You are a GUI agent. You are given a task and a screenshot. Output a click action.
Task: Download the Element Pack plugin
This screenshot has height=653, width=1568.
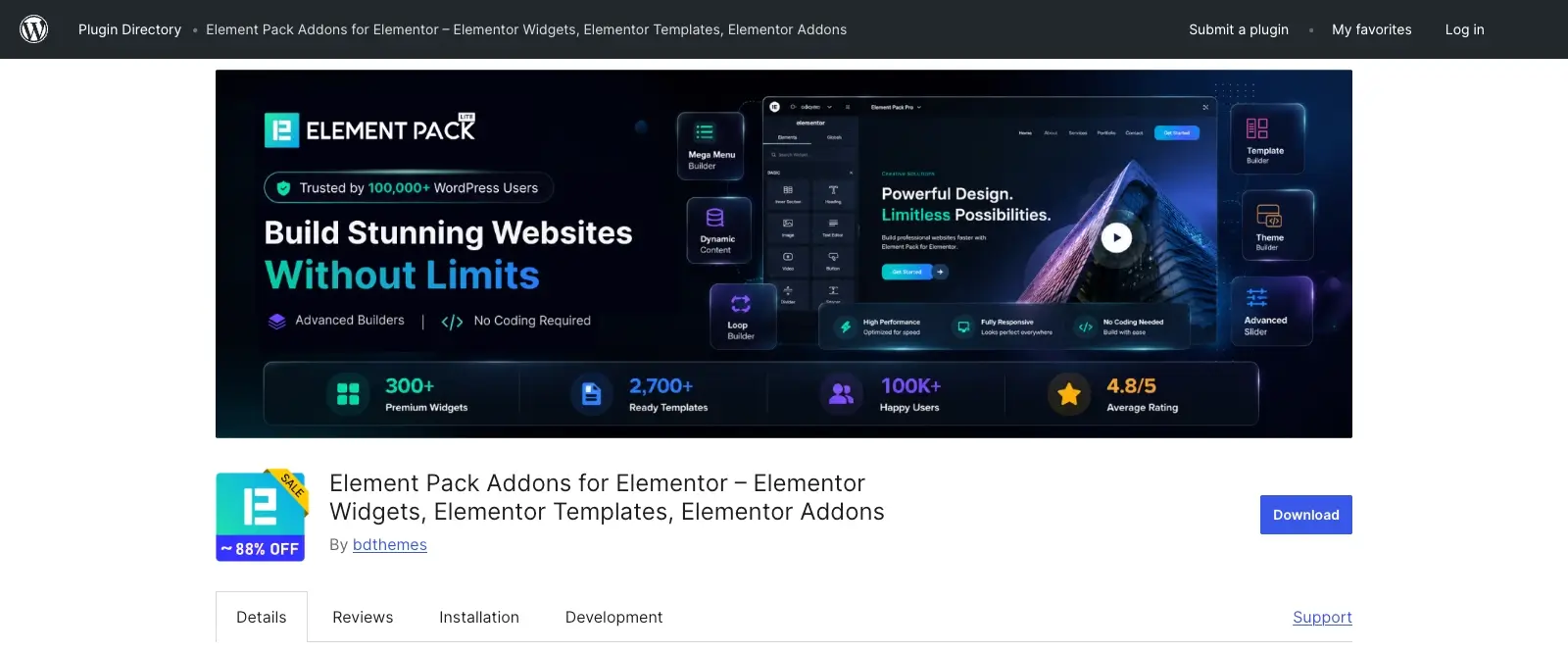click(x=1305, y=515)
